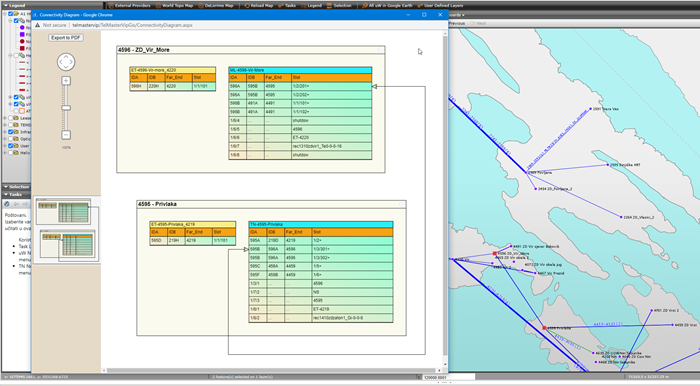The width and height of the screenshot is (700, 386).
Task: Click the 1/8/2 row of the TN-4595 table
Action: (x=321, y=318)
